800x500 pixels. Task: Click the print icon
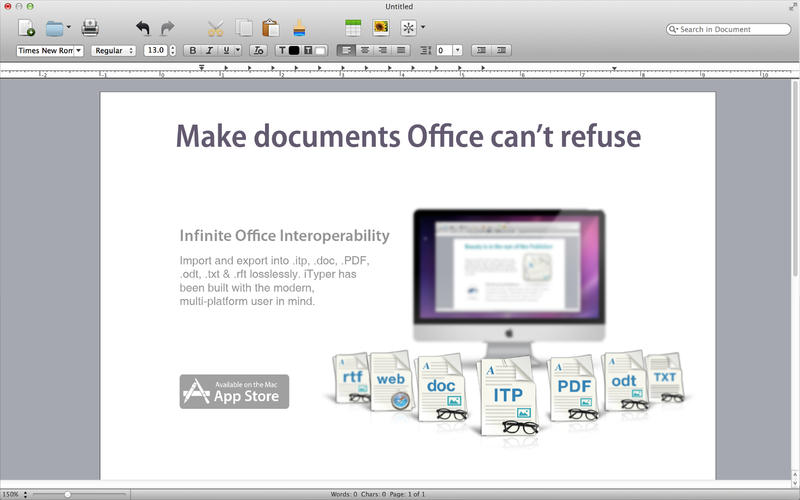pos(90,28)
